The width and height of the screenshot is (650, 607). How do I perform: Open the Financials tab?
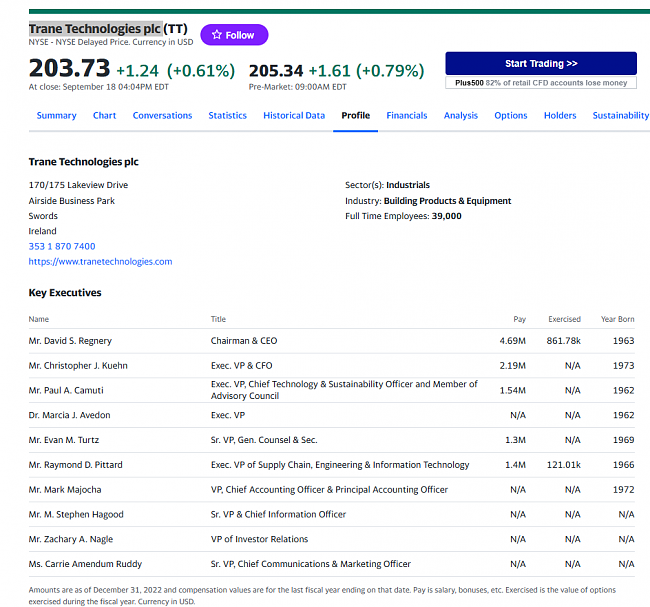coord(407,116)
